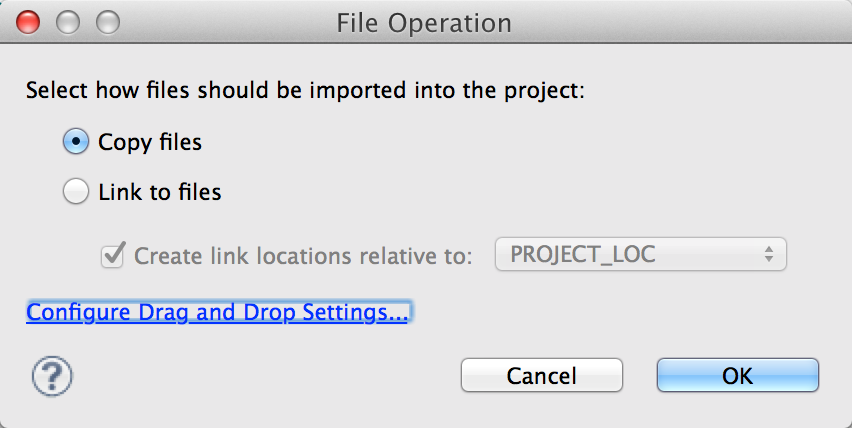Click the gray minimize window button
Viewport: 852px width, 428px height.
point(68,23)
